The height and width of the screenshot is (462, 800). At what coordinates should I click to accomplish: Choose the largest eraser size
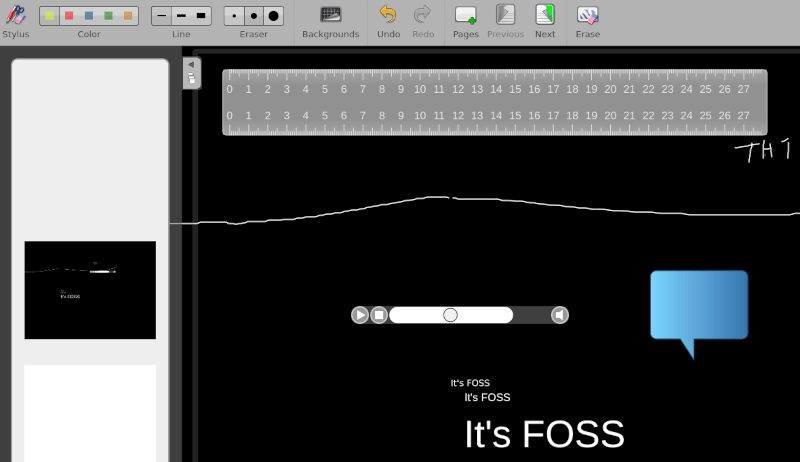[273, 16]
